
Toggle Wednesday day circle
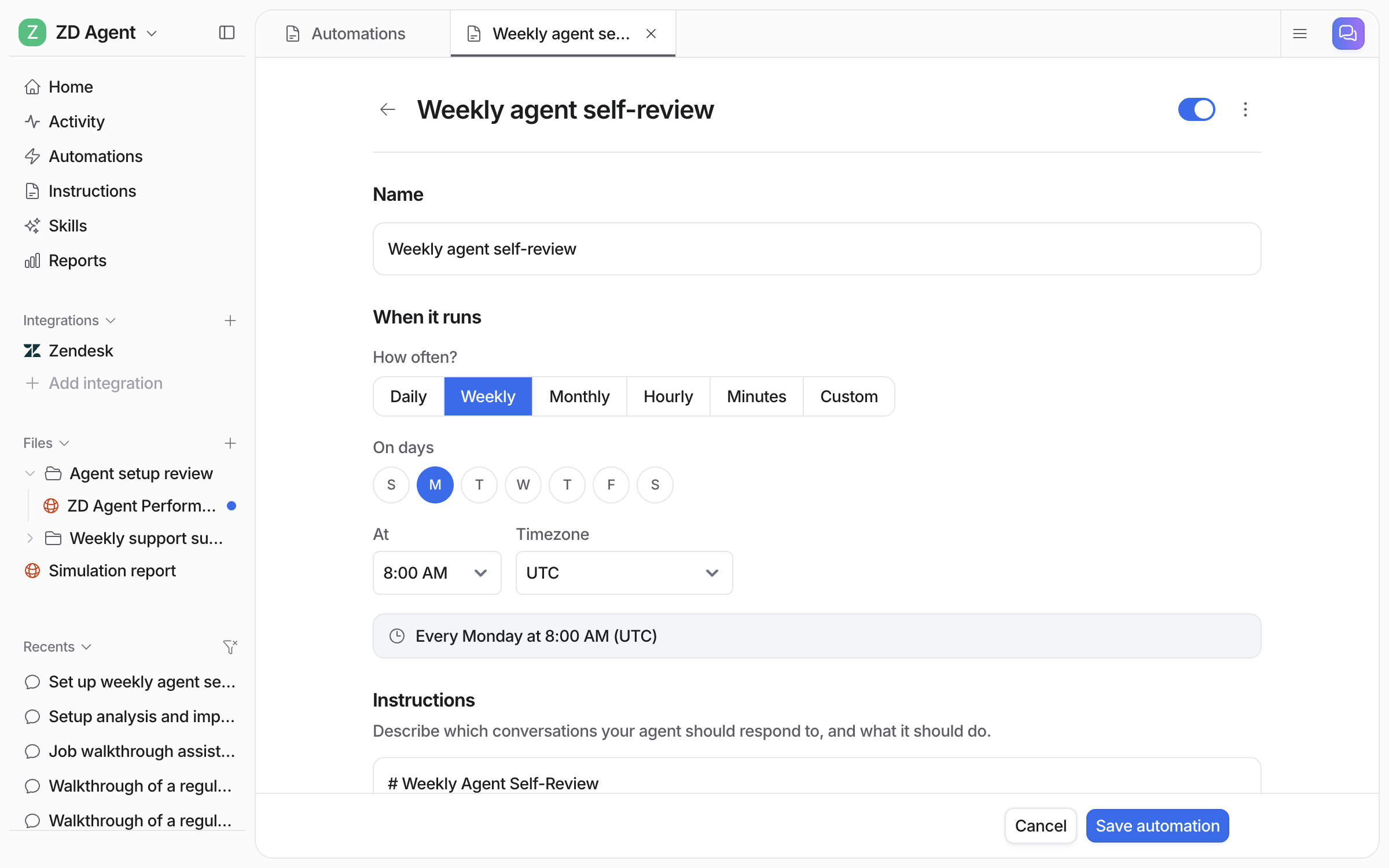coord(523,485)
